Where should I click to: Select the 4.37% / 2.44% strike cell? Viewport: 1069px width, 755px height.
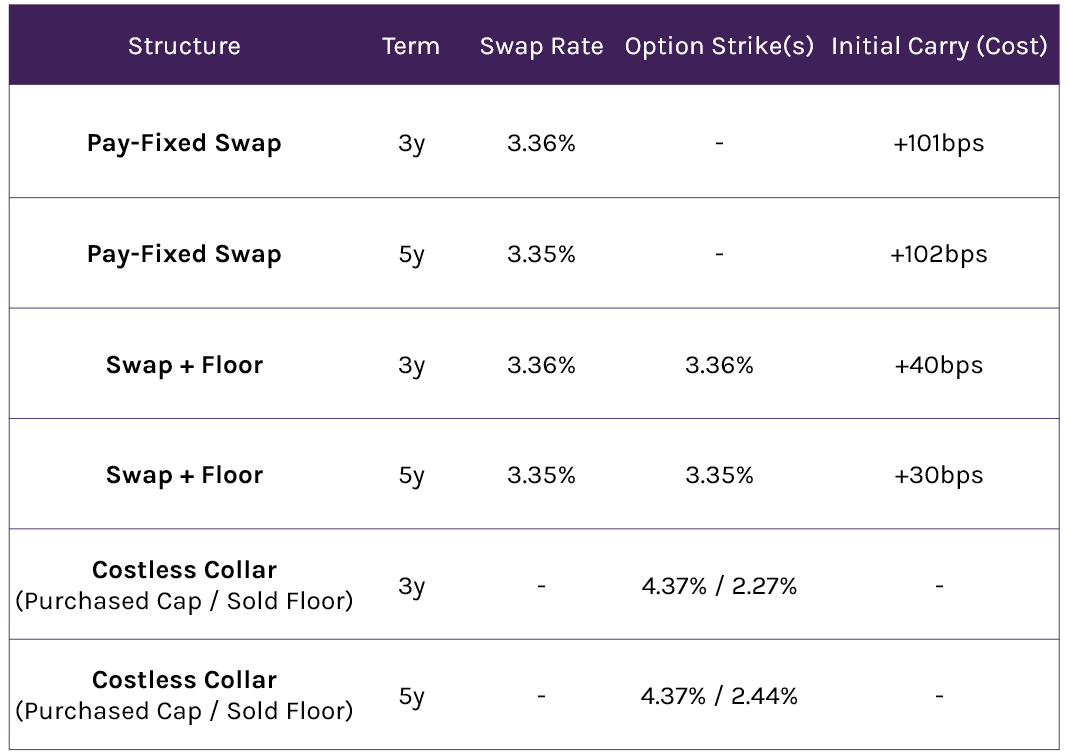719,696
